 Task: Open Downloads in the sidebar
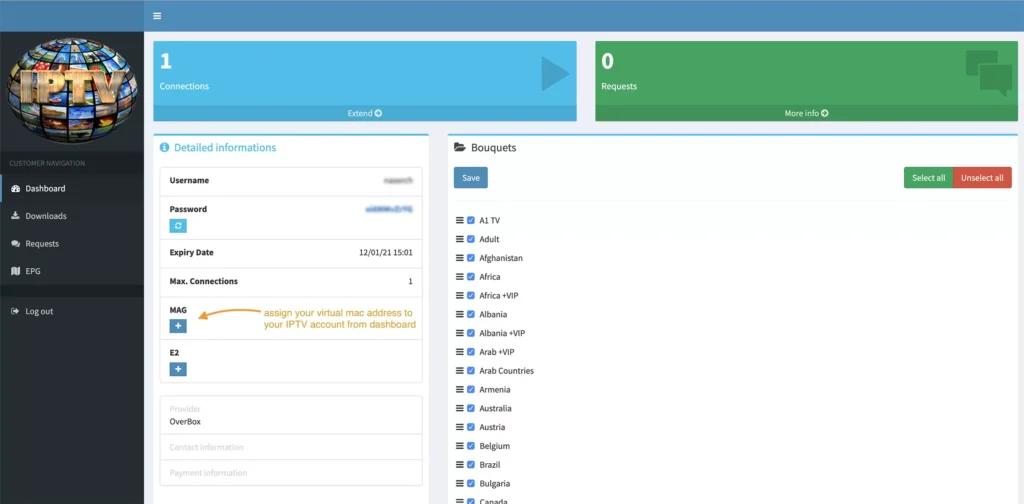tap(45, 216)
